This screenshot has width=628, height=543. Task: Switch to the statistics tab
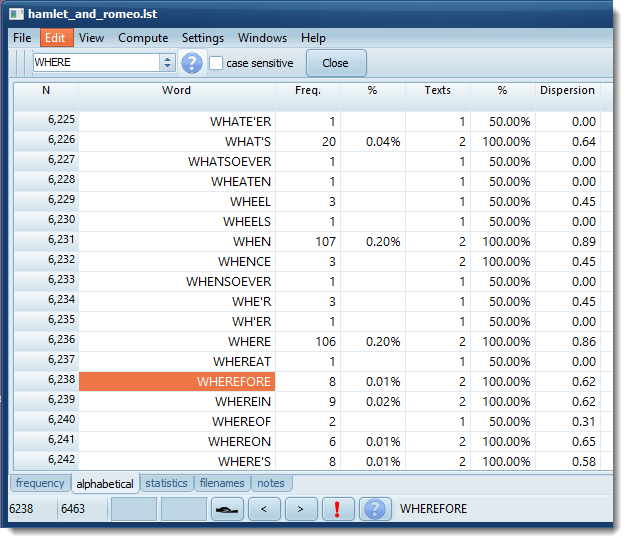point(166,483)
